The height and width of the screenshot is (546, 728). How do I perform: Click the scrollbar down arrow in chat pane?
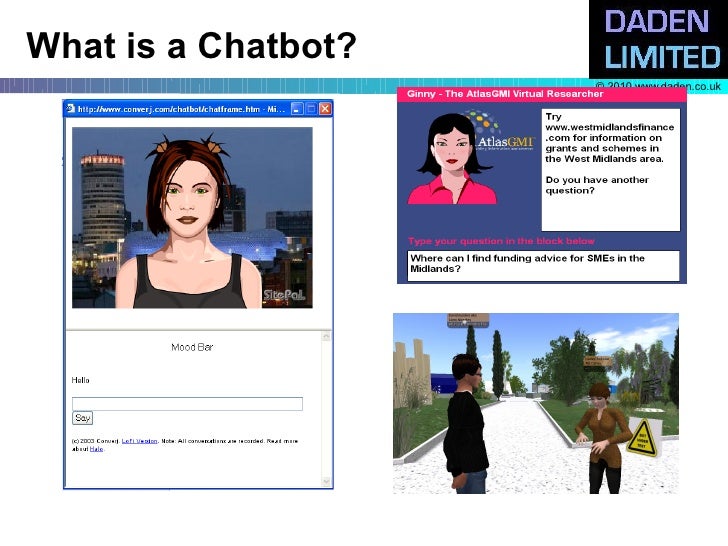326,481
